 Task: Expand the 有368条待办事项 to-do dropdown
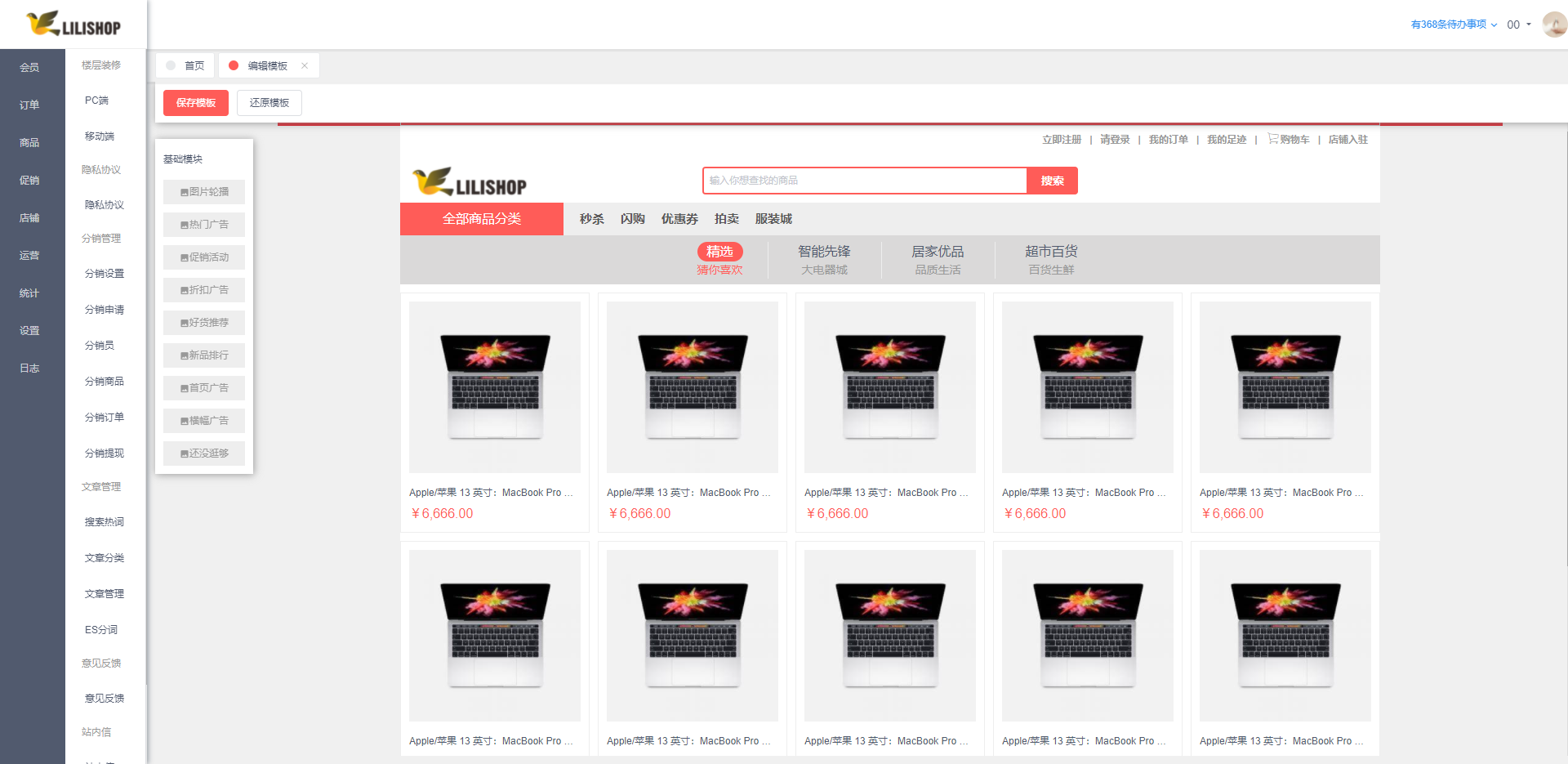(1454, 25)
